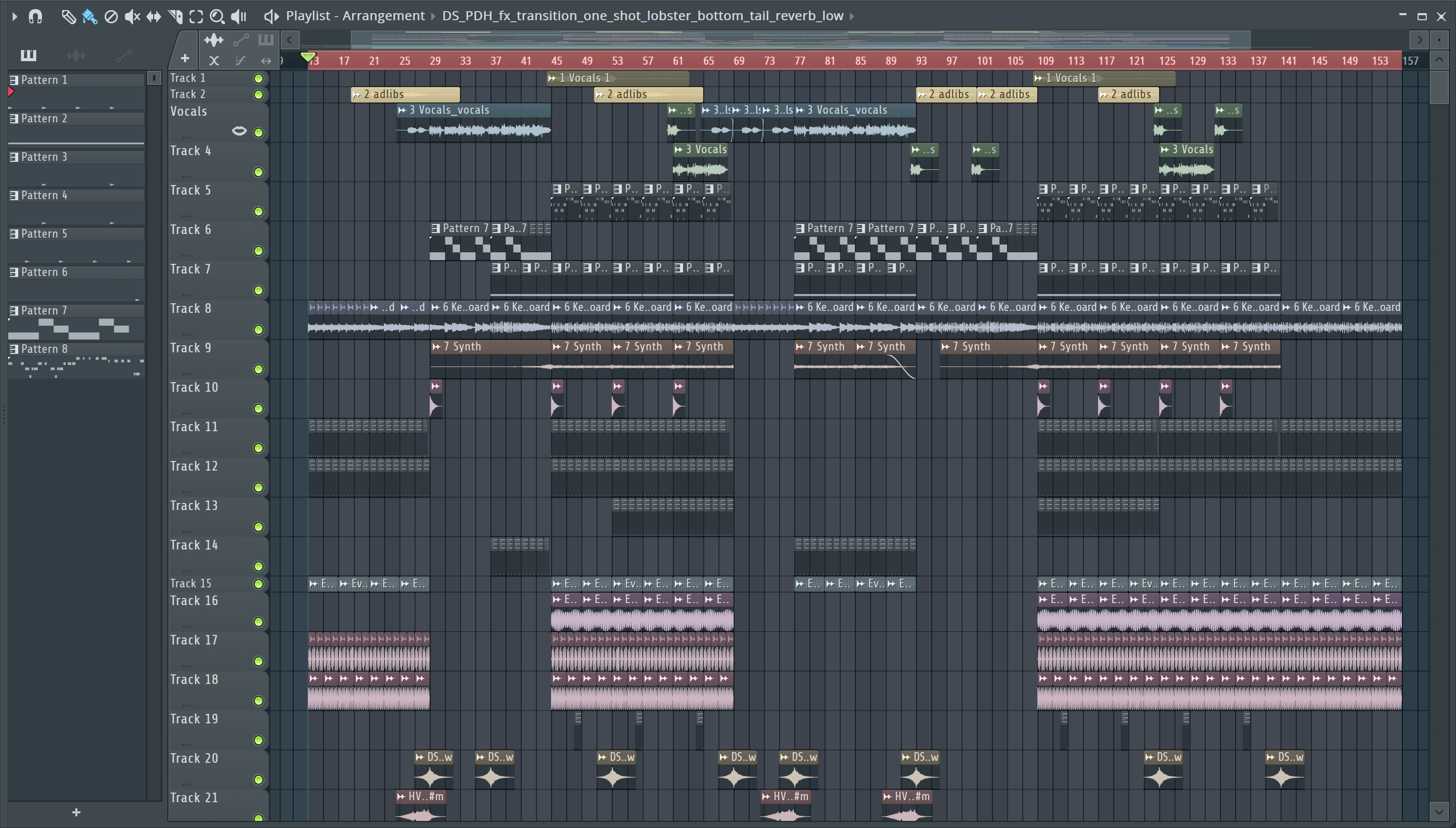The width and height of the screenshot is (1456, 828).
Task: Add a new pattern with bottom plus
Action: pos(76,812)
